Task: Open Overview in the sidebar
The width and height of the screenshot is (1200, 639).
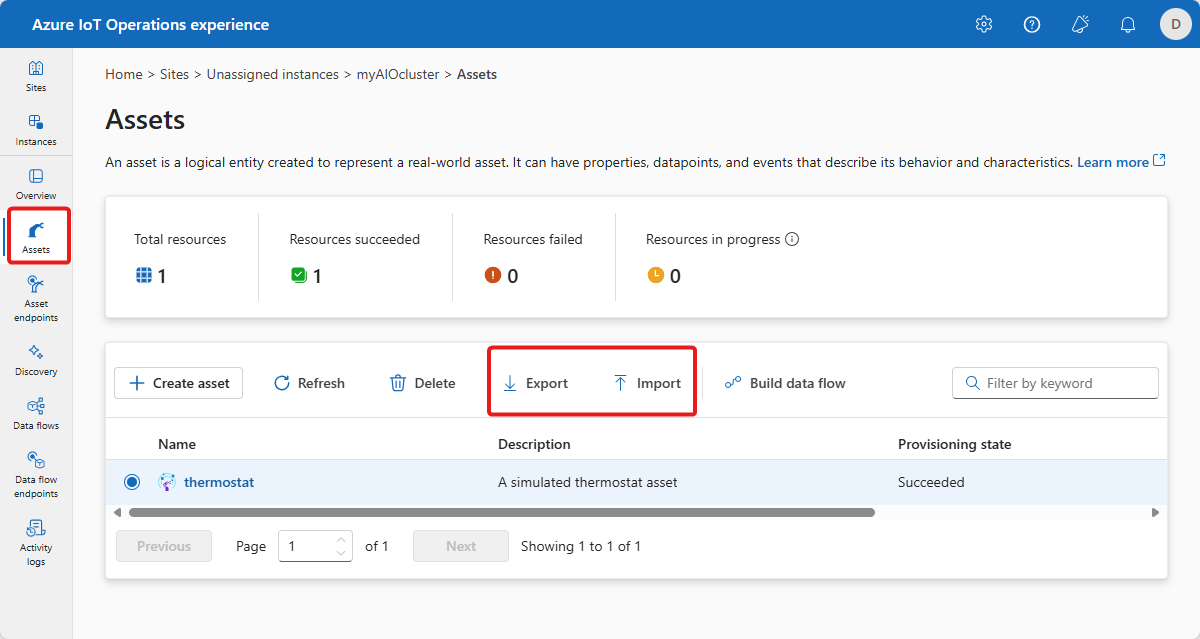Action: (x=36, y=184)
